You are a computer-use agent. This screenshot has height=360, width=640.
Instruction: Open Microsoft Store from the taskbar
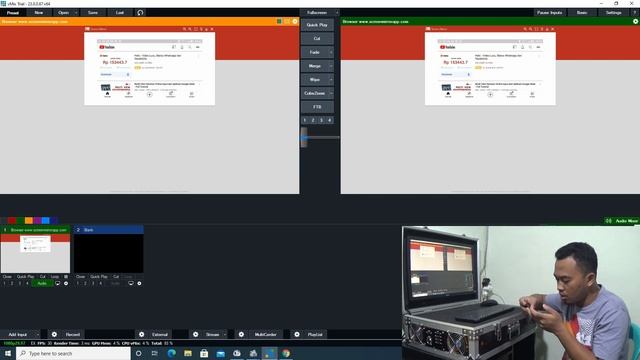pos(204,353)
